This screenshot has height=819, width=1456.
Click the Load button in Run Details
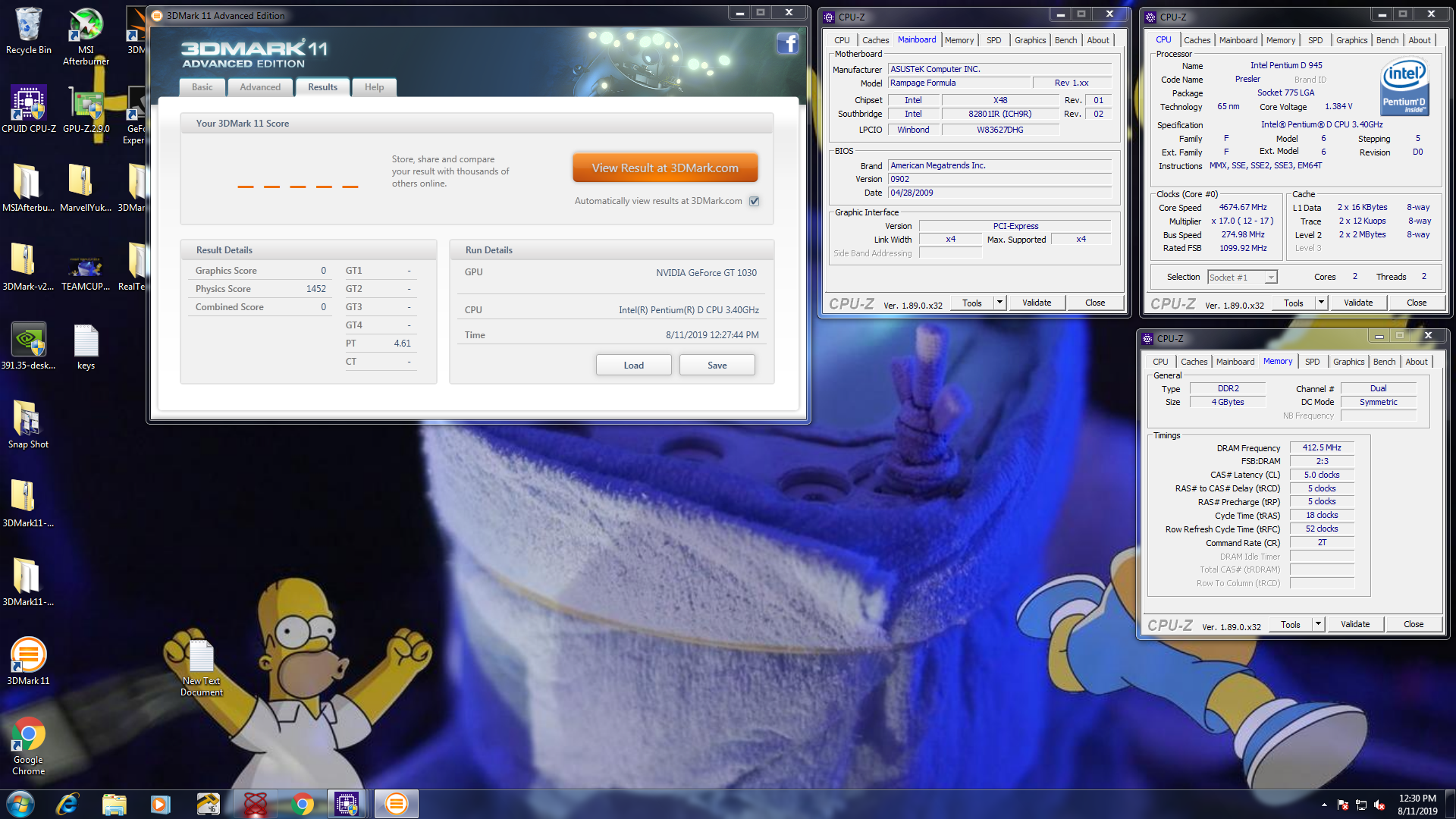633,365
